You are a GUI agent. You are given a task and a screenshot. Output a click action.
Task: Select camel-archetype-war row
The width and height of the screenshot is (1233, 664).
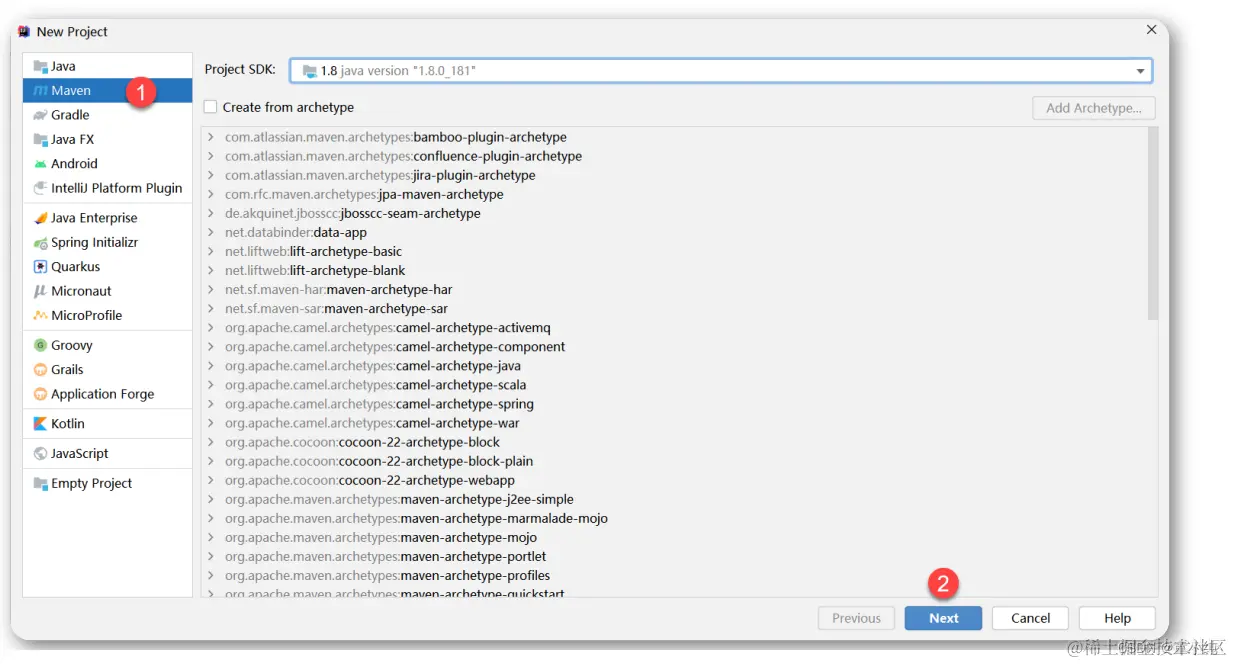coord(674,423)
